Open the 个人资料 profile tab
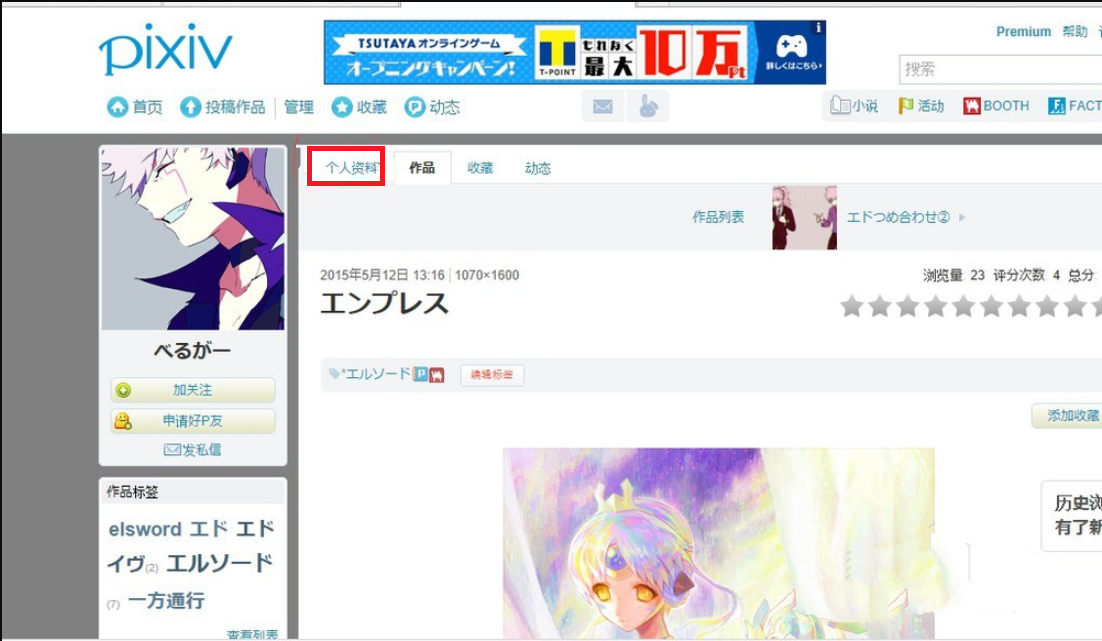The image size is (1102, 641). (346, 168)
